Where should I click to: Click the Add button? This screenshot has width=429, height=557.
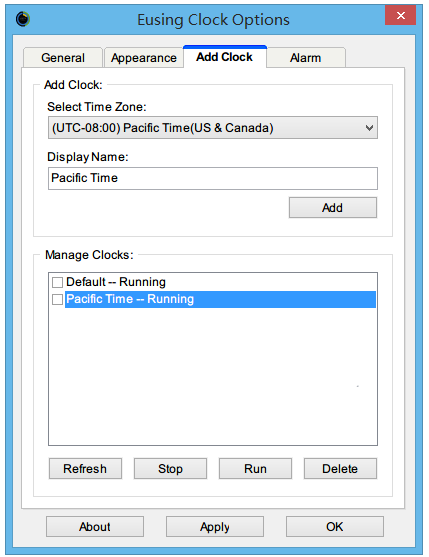tap(332, 207)
